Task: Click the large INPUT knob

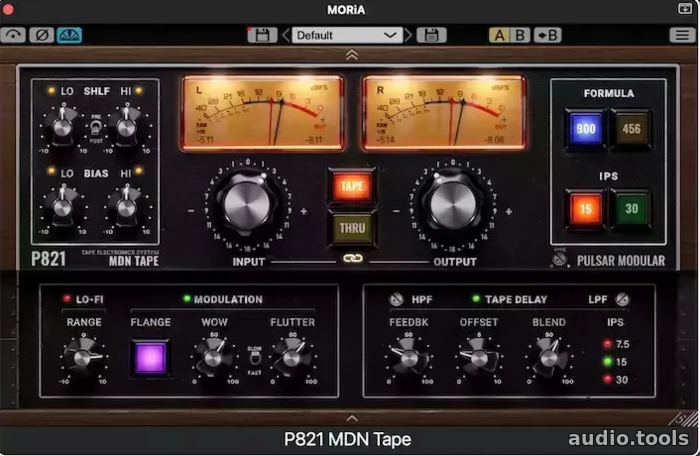Action: click(x=247, y=205)
